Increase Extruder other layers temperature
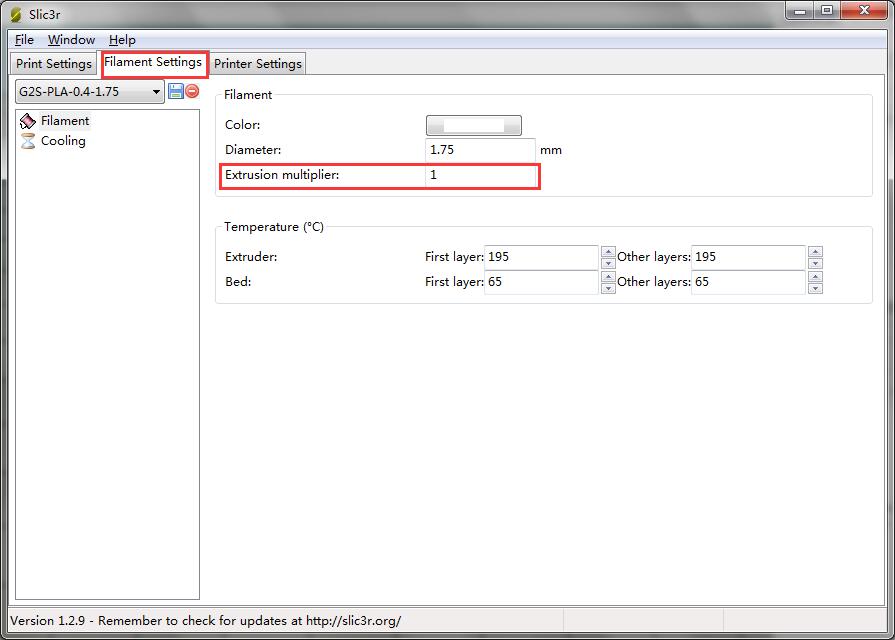 pos(816,252)
